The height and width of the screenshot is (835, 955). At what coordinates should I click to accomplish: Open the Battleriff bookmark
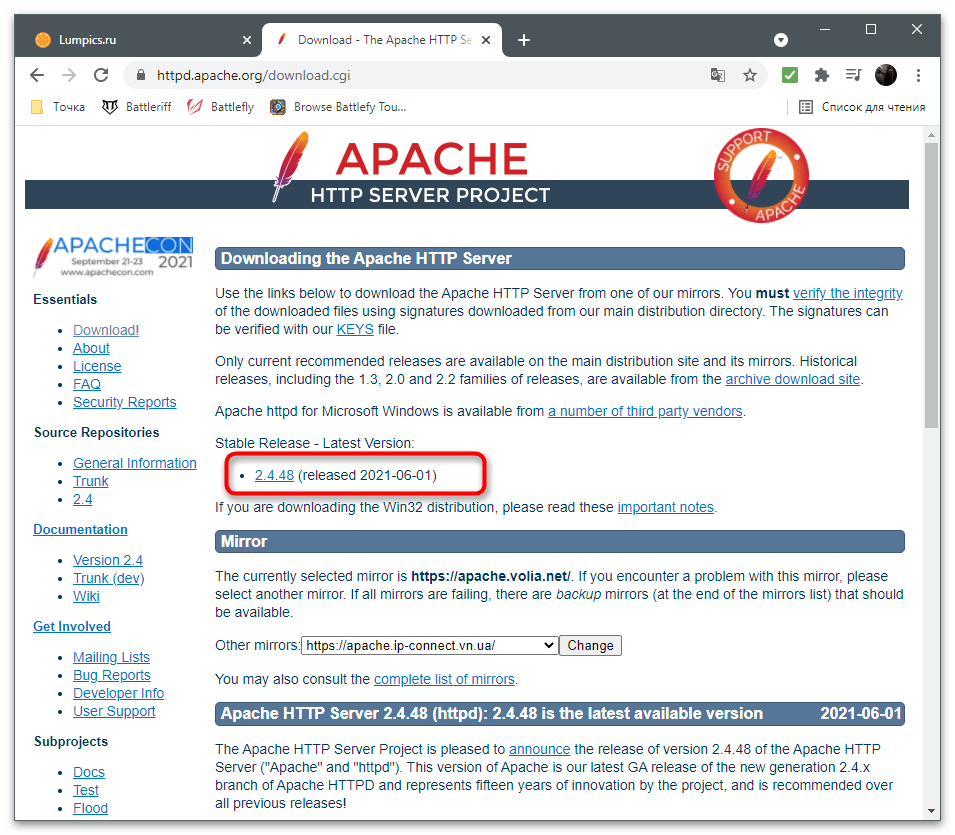(x=136, y=107)
